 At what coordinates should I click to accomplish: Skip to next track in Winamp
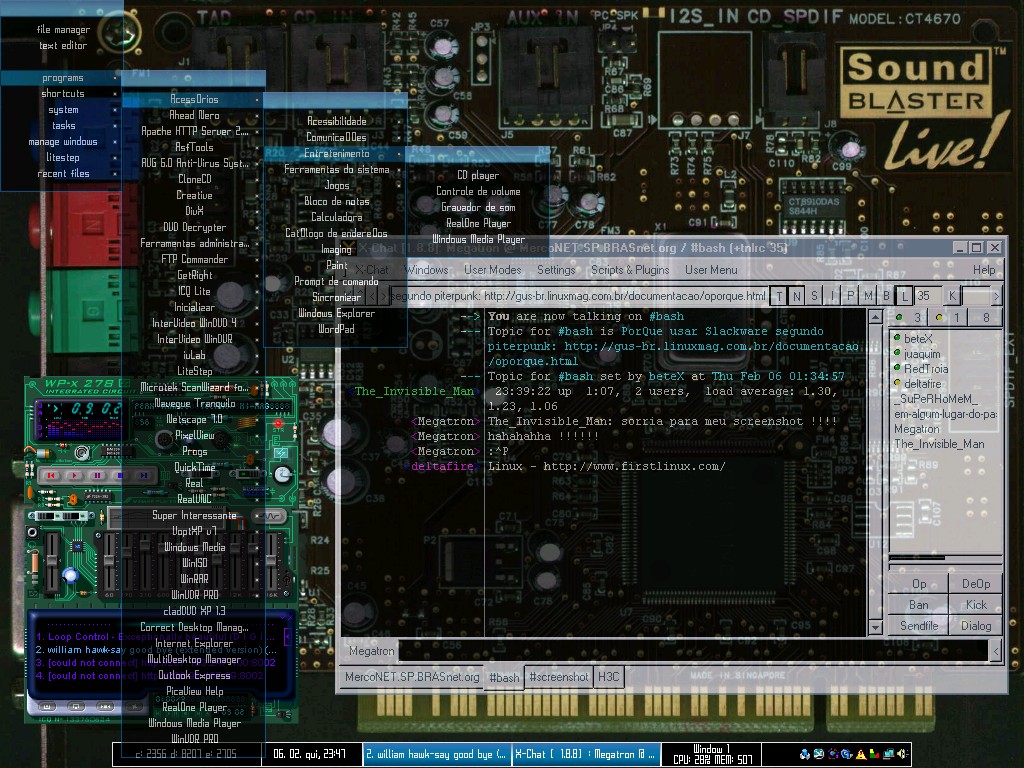pos(143,475)
